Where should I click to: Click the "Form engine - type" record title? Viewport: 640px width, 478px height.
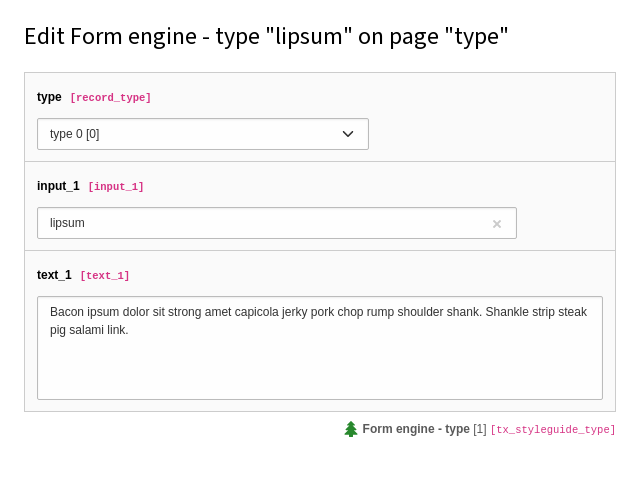tap(416, 429)
